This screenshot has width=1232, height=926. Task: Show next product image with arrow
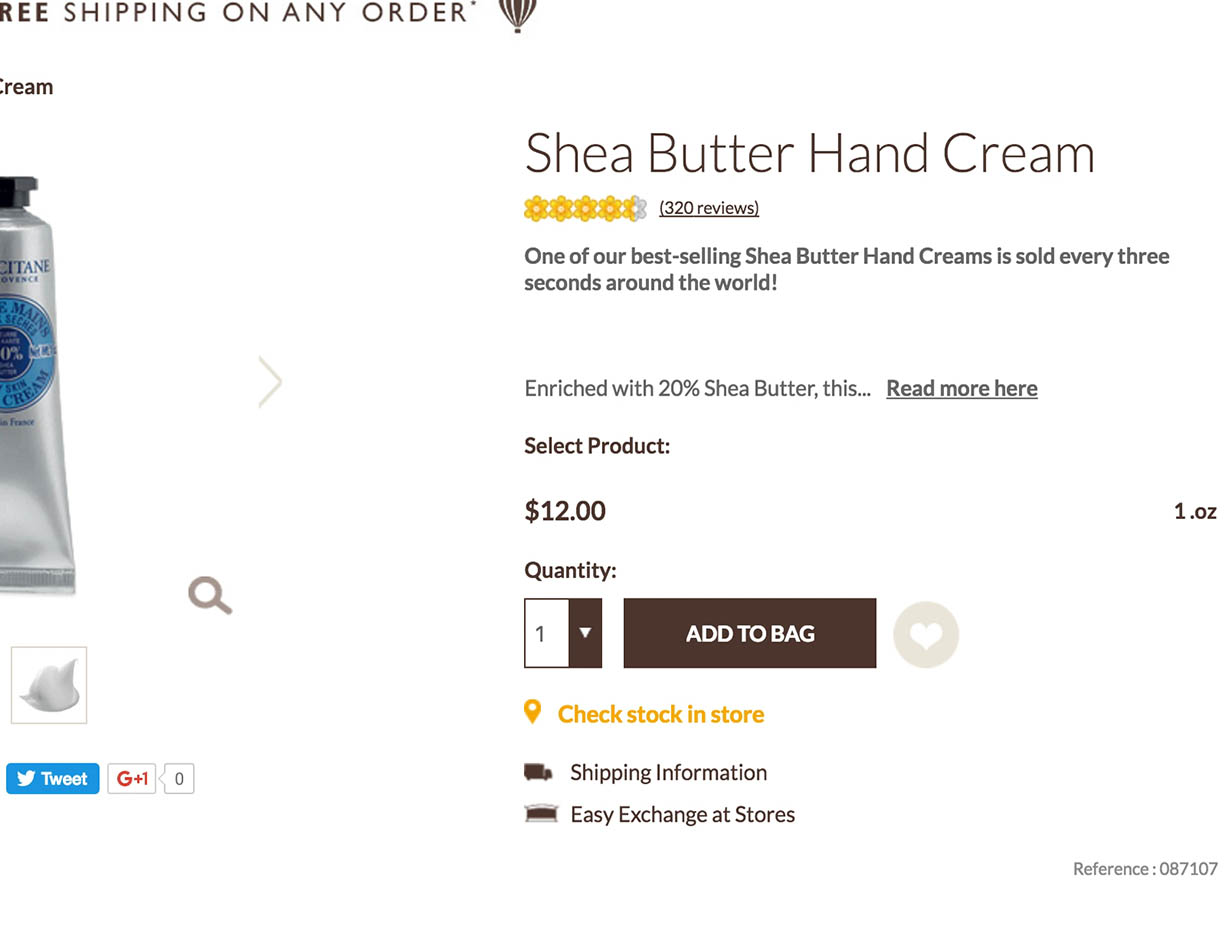[x=270, y=382]
